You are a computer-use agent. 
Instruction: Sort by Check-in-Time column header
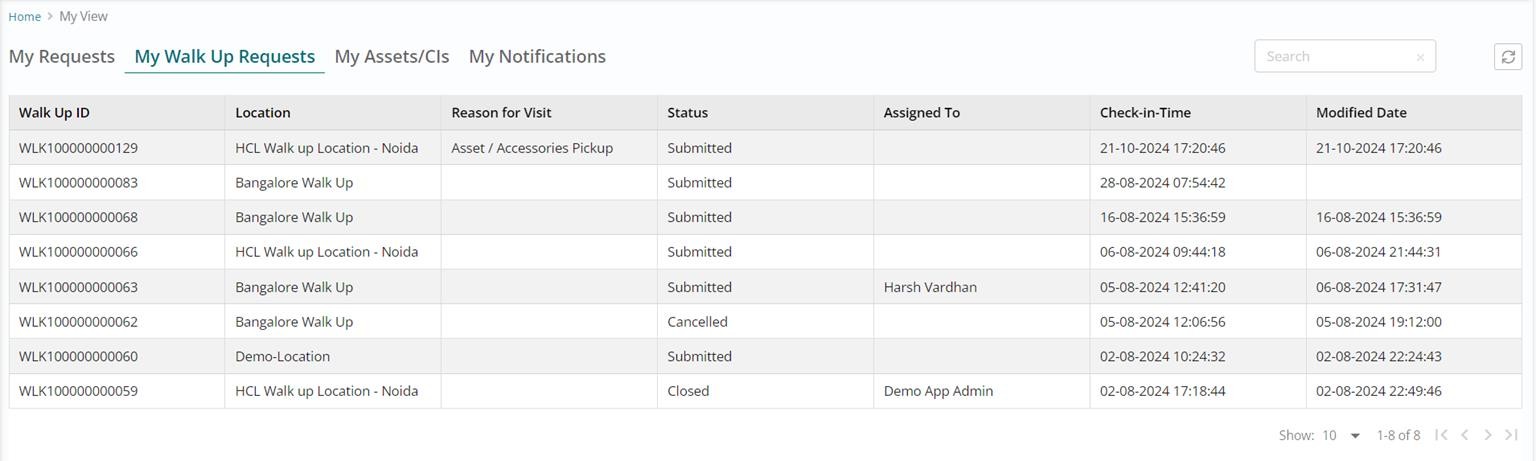(x=1145, y=113)
